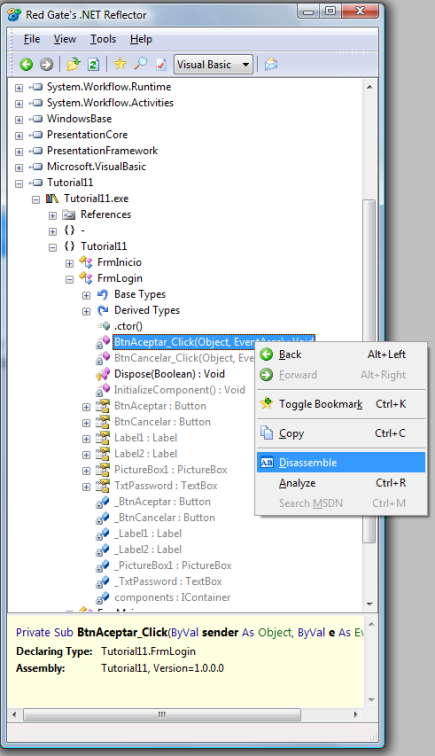435x756 pixels.
Task: Click the FrmLogin class icon
Action: click(86, 278)
